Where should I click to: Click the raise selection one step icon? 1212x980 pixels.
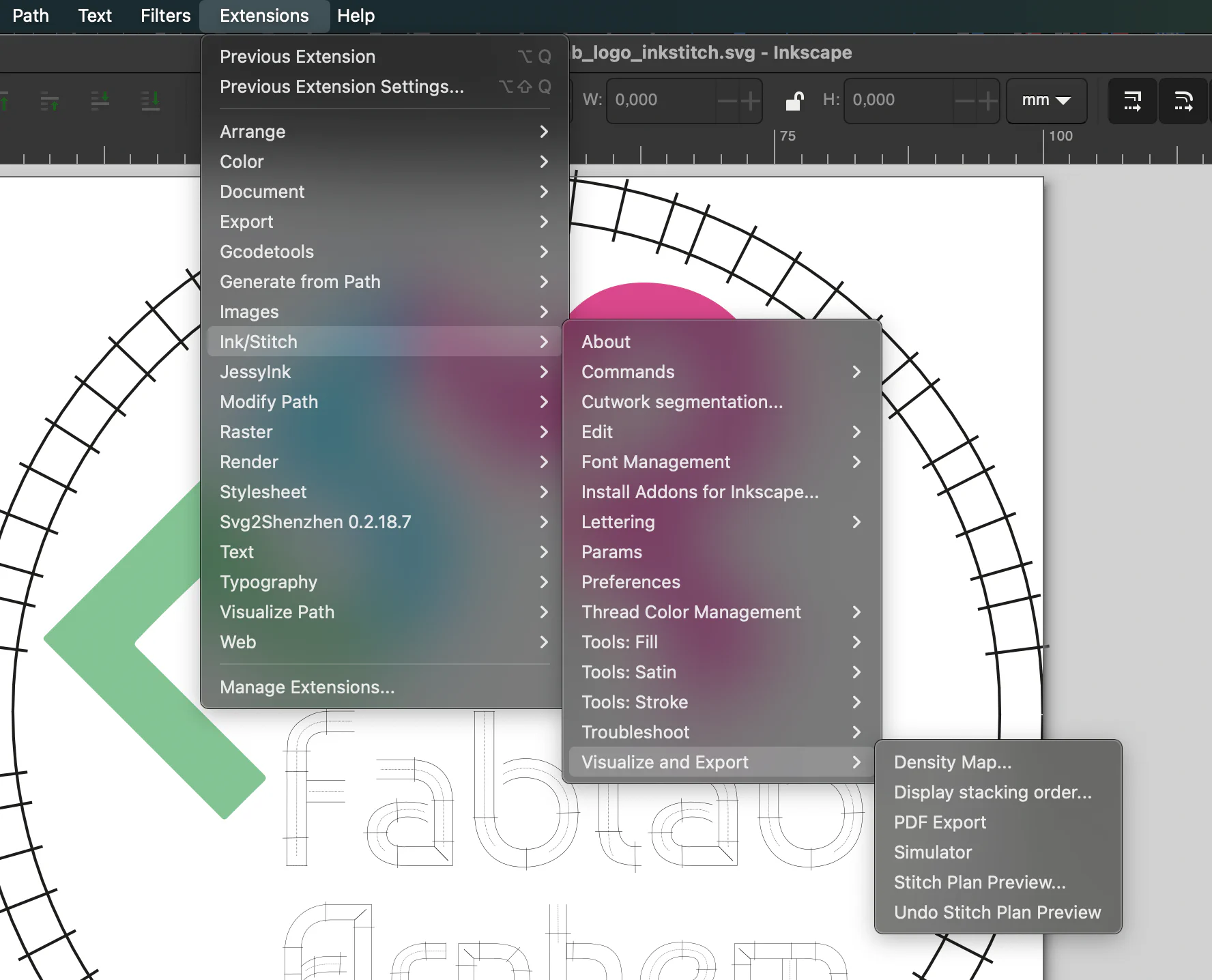[49, 101]
